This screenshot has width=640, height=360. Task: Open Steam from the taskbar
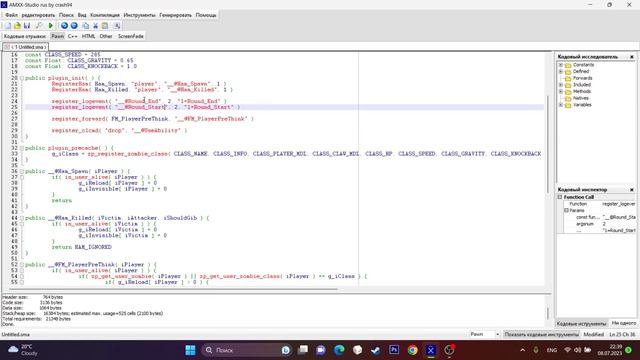click(376, 350)
